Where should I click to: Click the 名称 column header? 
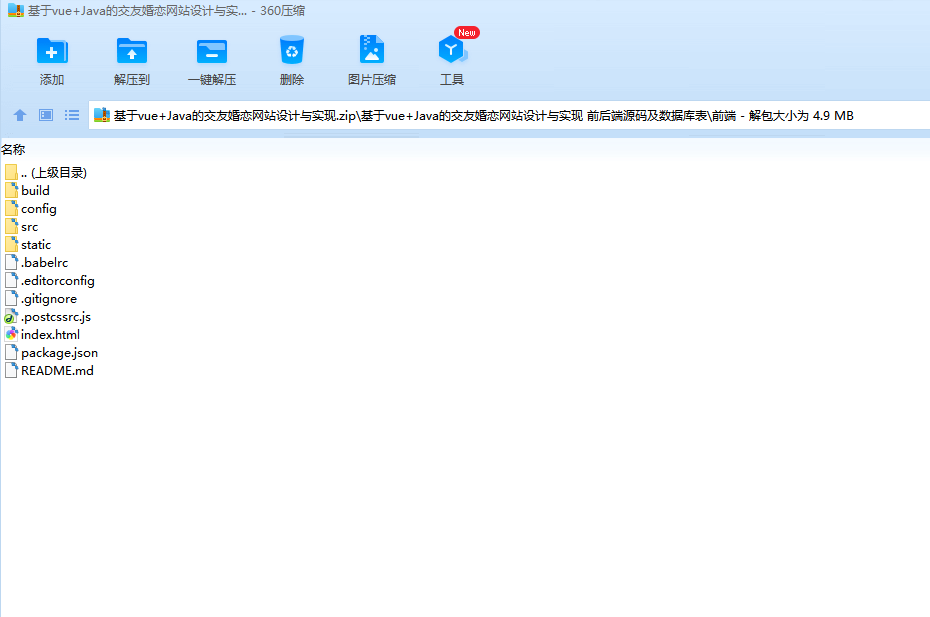click(x=13, y=150)
